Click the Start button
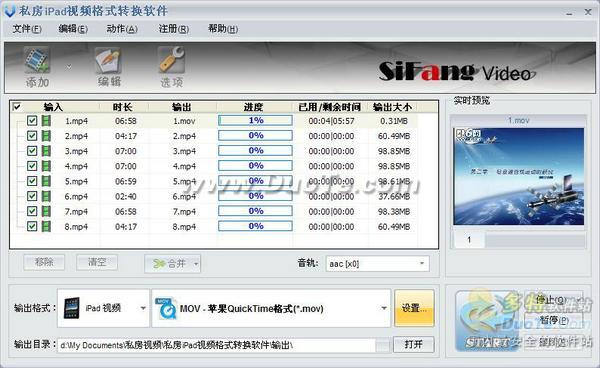This screenshot has height=368, width=600. click(488, 321)
